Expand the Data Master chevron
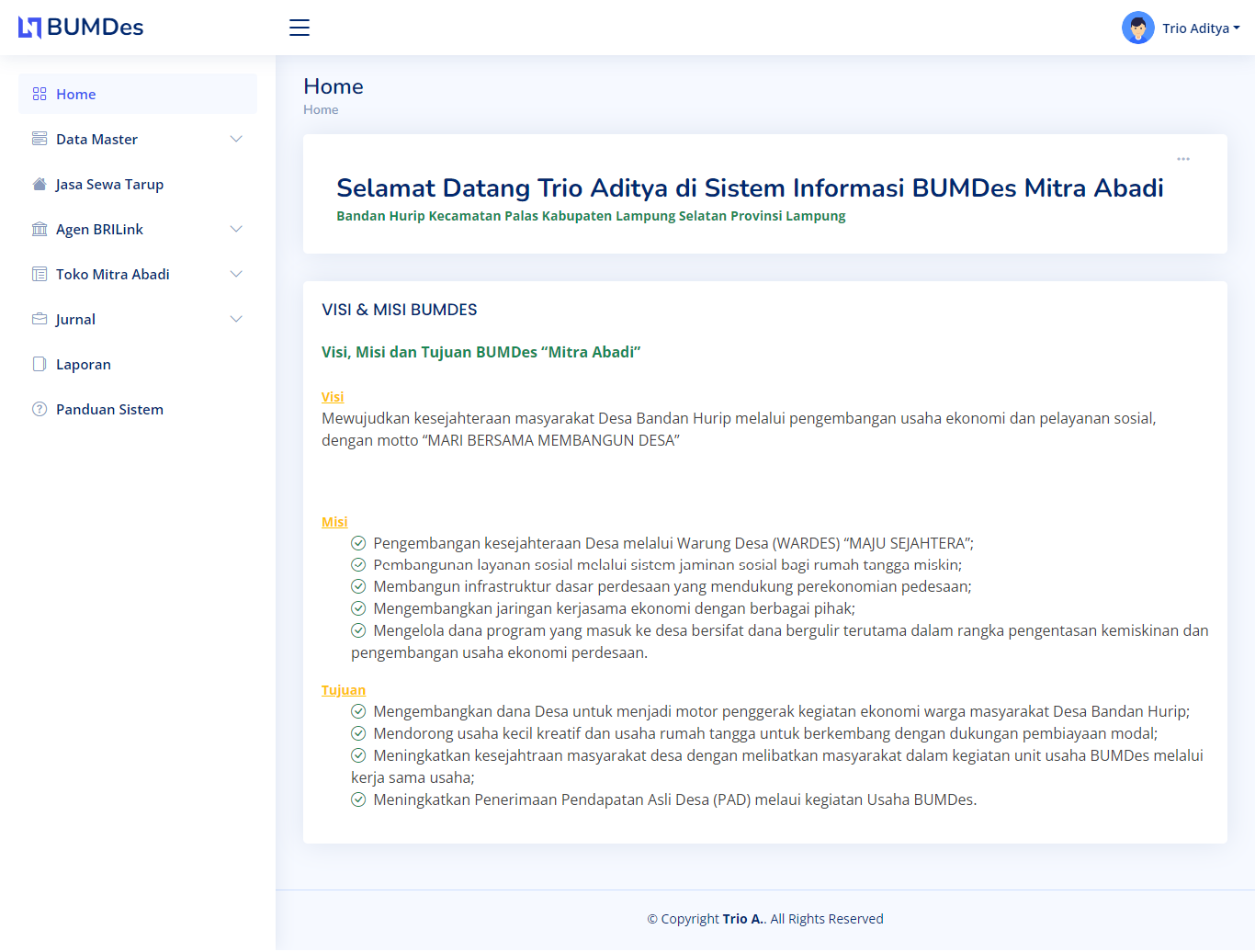This screenshot has width=1255, height=952. tap(236, 139)
